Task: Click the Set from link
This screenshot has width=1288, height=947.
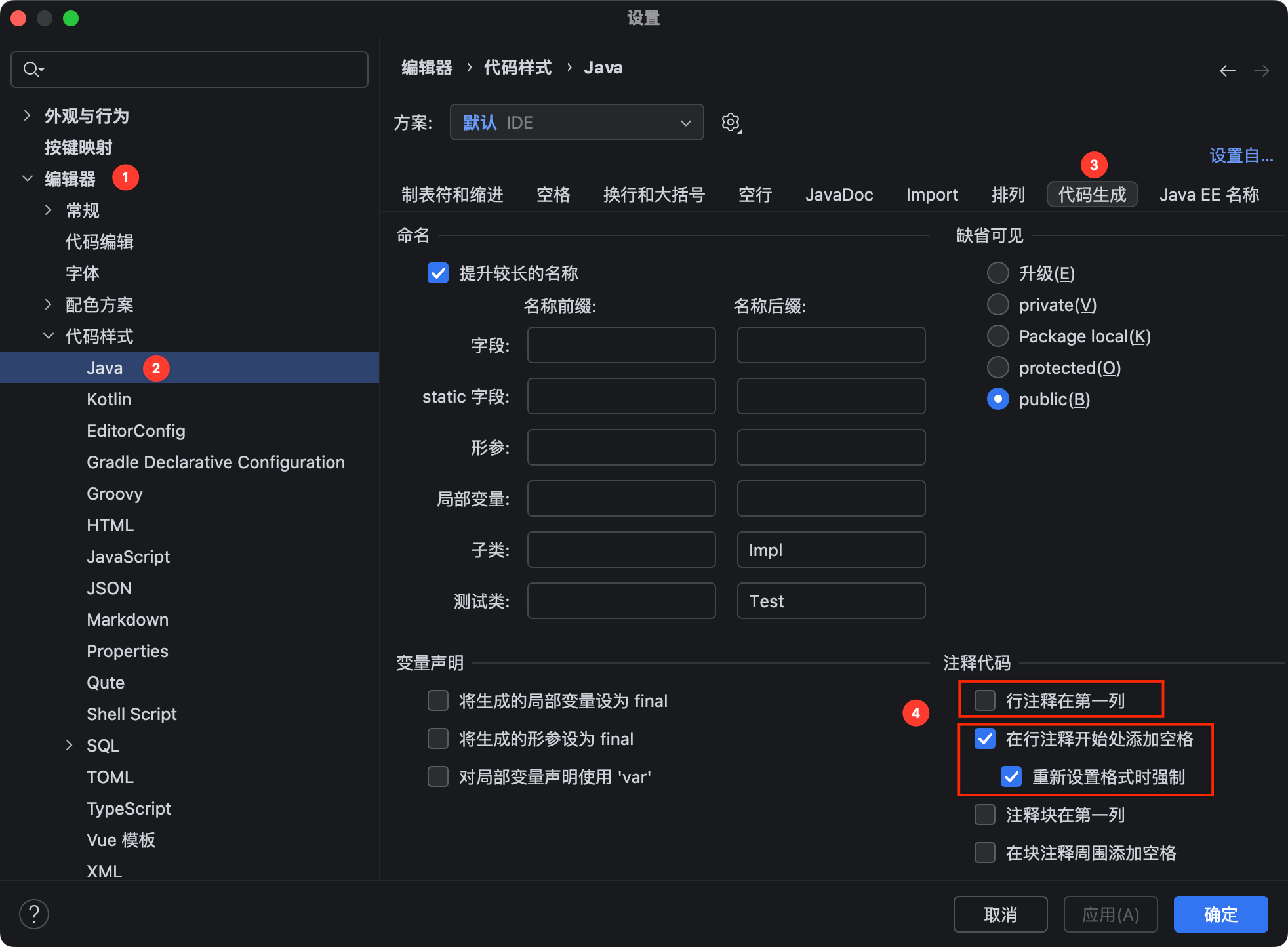Action: point(1240,156)
